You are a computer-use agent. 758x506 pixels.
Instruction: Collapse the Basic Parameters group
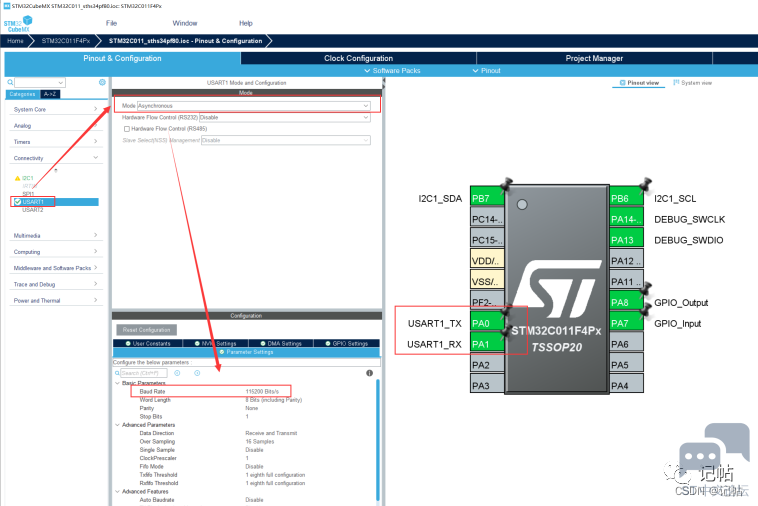[117, 383]
